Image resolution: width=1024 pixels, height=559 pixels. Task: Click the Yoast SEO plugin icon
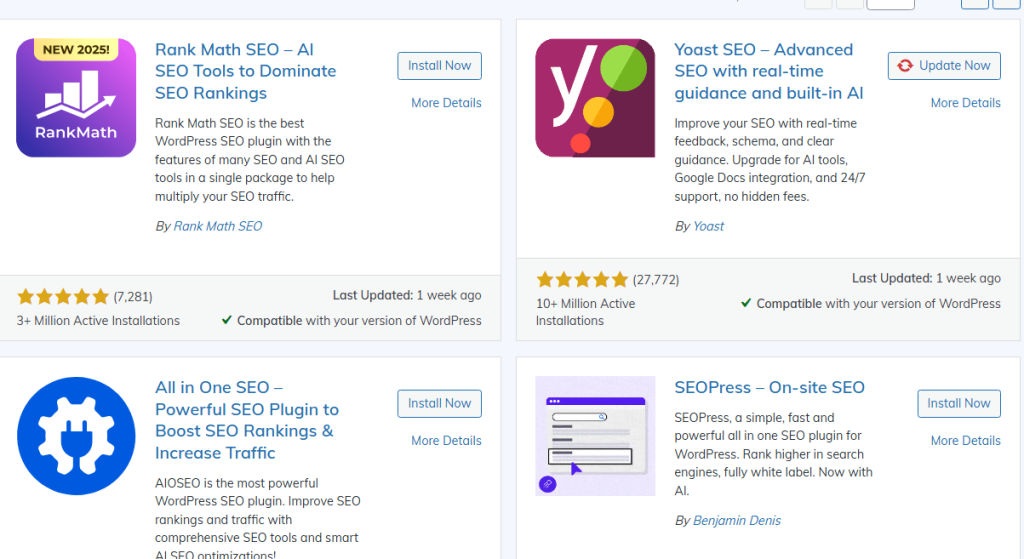click(595, 98)
